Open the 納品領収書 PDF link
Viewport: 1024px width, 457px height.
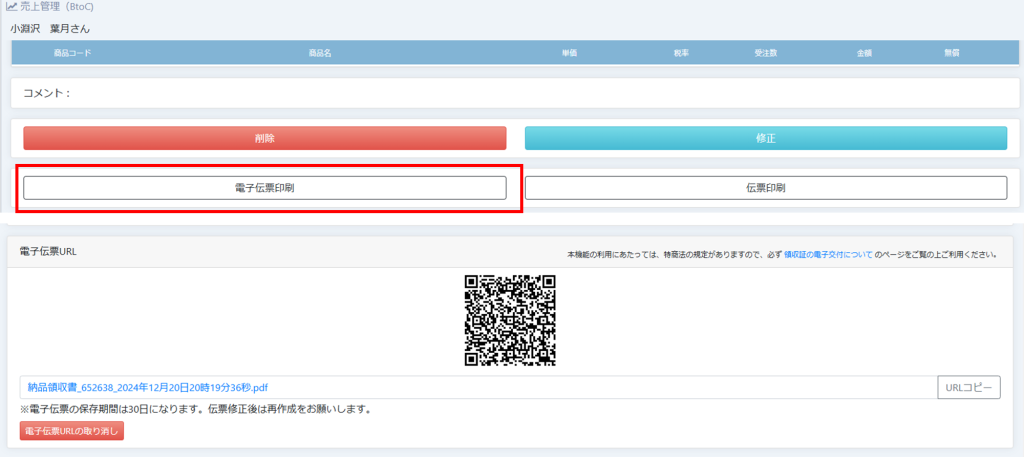147,387
